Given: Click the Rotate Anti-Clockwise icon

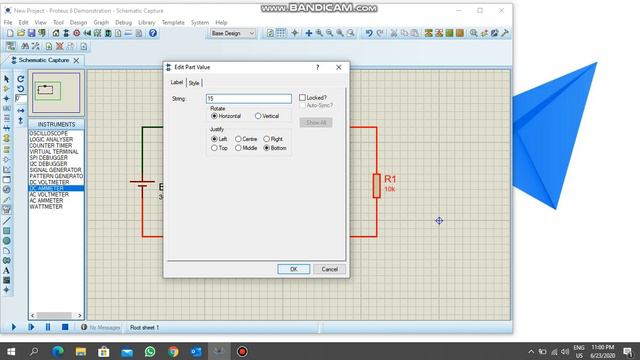Looking at the screenshot, I should pos(20,89).
